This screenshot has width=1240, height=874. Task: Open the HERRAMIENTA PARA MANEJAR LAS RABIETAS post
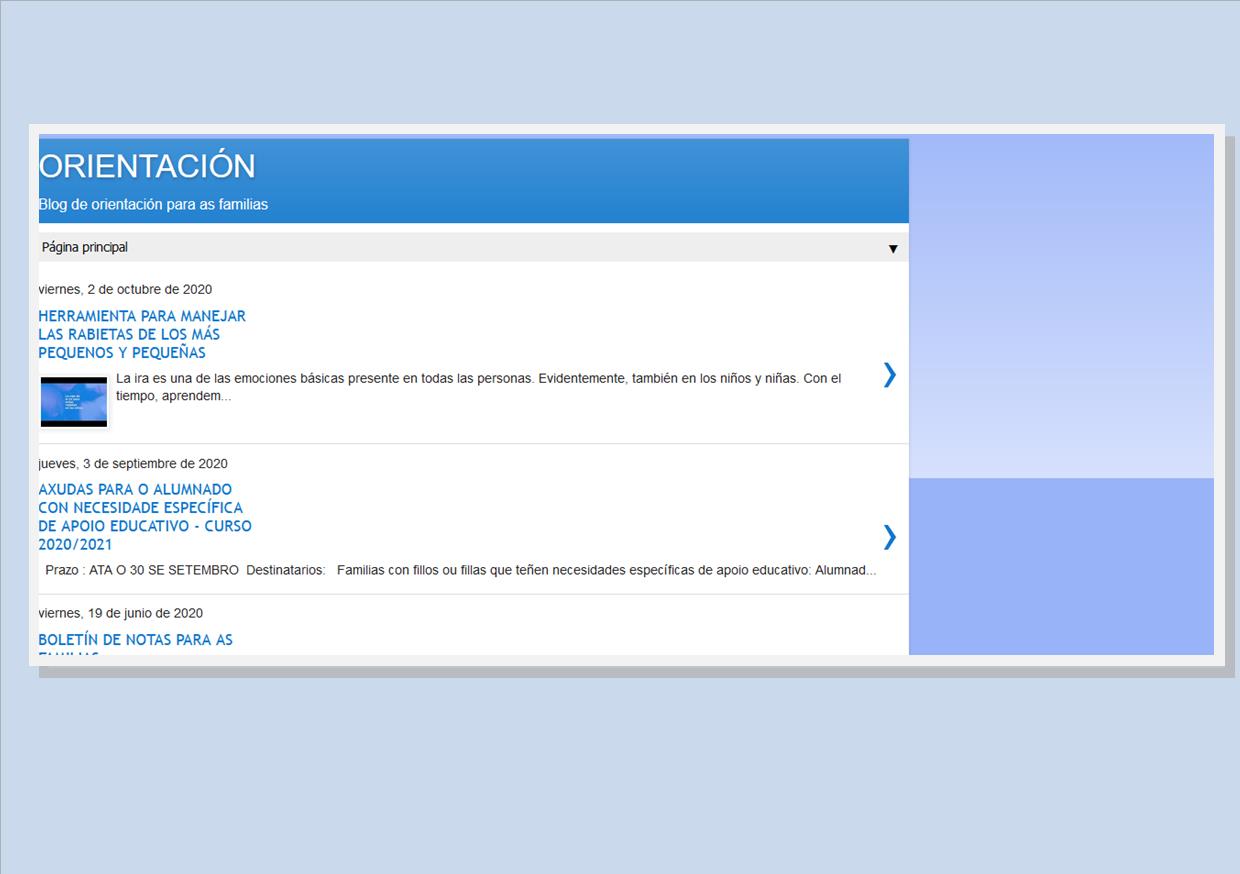(142, 334)
